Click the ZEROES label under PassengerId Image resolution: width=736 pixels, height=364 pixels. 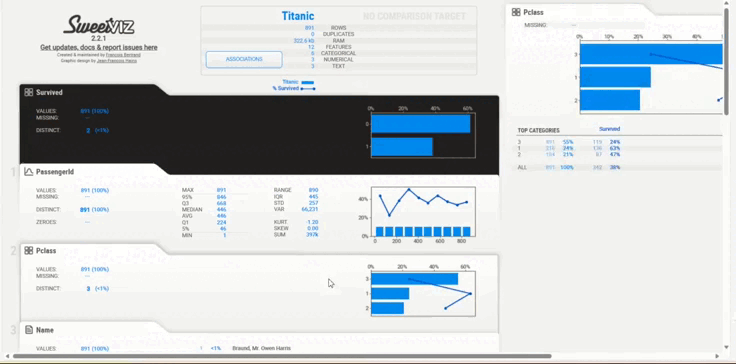coord(46,222)
